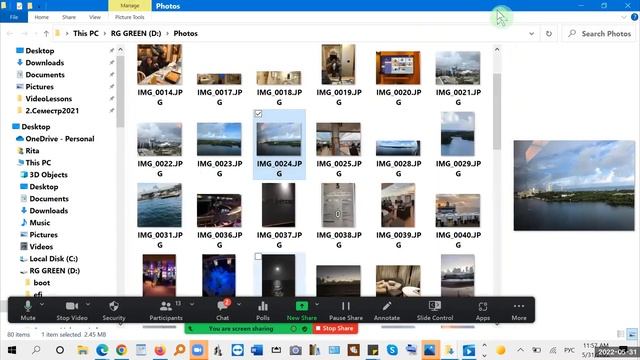Open Microsoft Edge from taskbar
The width and height of the screenshot is (640, 360).
pos(102,350)
